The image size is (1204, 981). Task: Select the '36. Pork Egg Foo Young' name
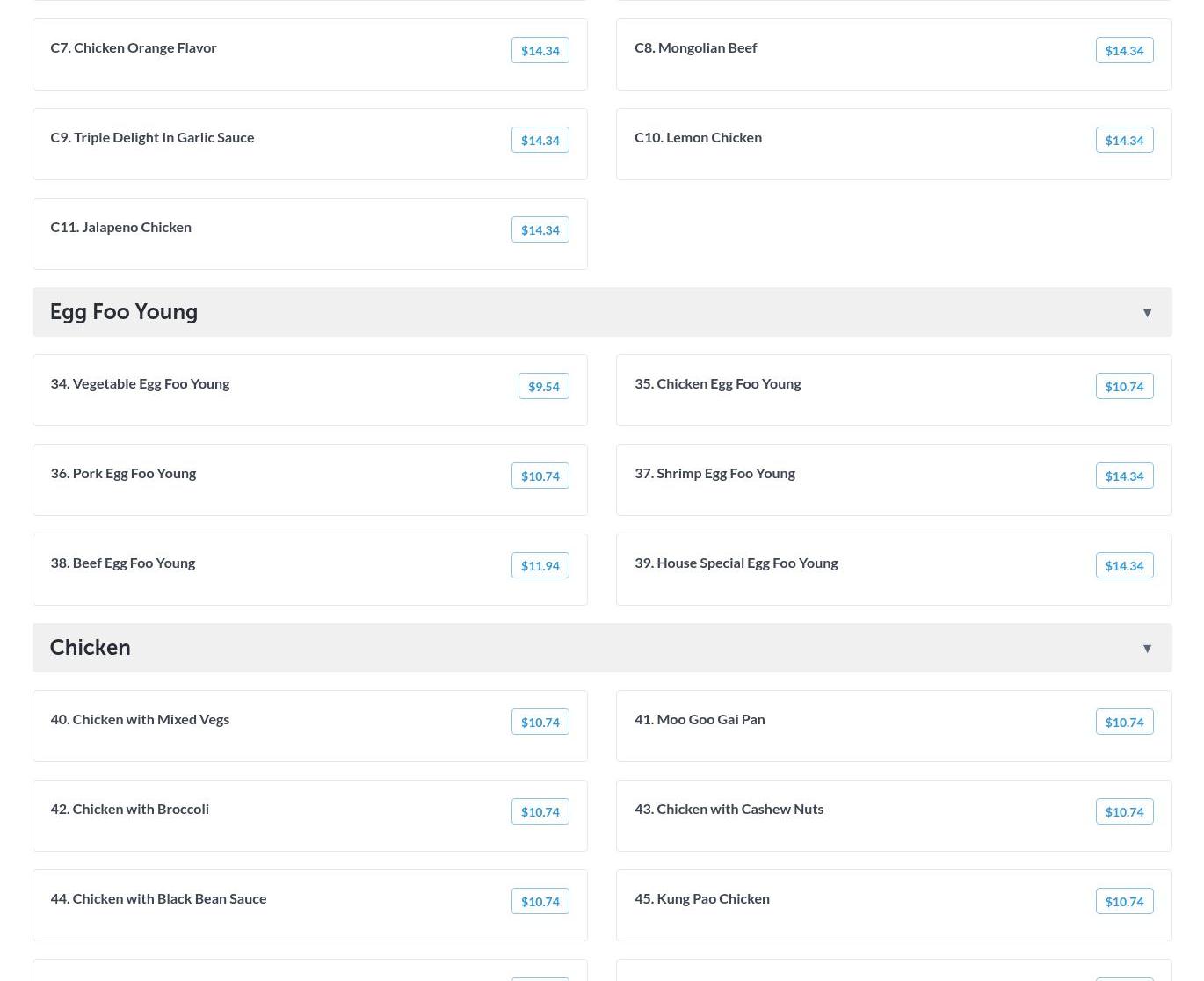(123, 473)
